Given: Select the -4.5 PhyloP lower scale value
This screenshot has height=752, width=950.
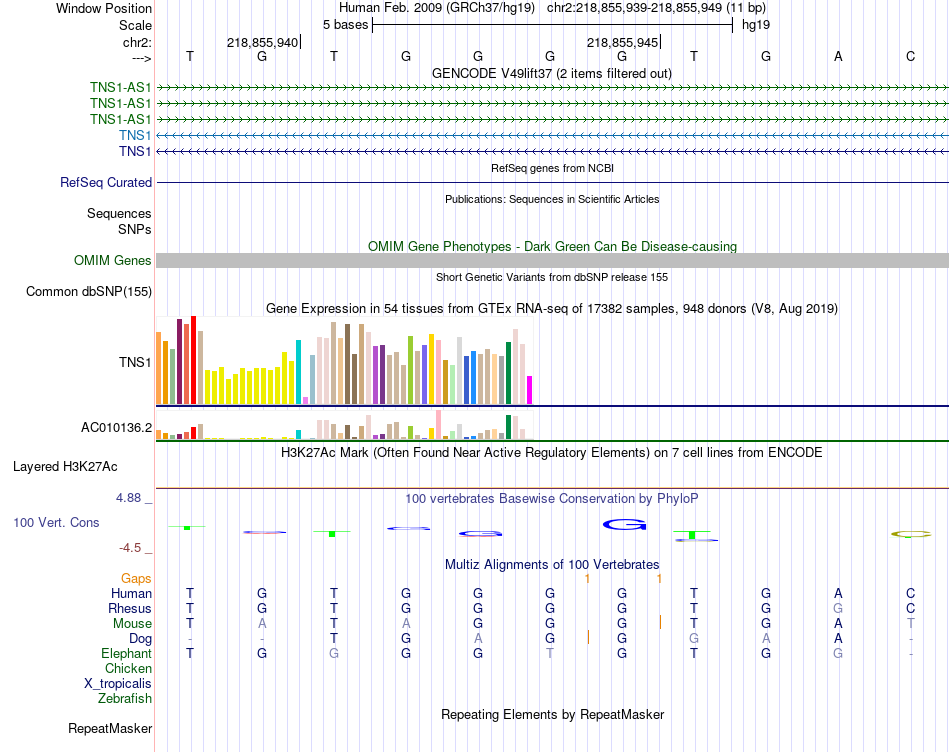Looking at the screenshot, I should [x=130, y=548].
